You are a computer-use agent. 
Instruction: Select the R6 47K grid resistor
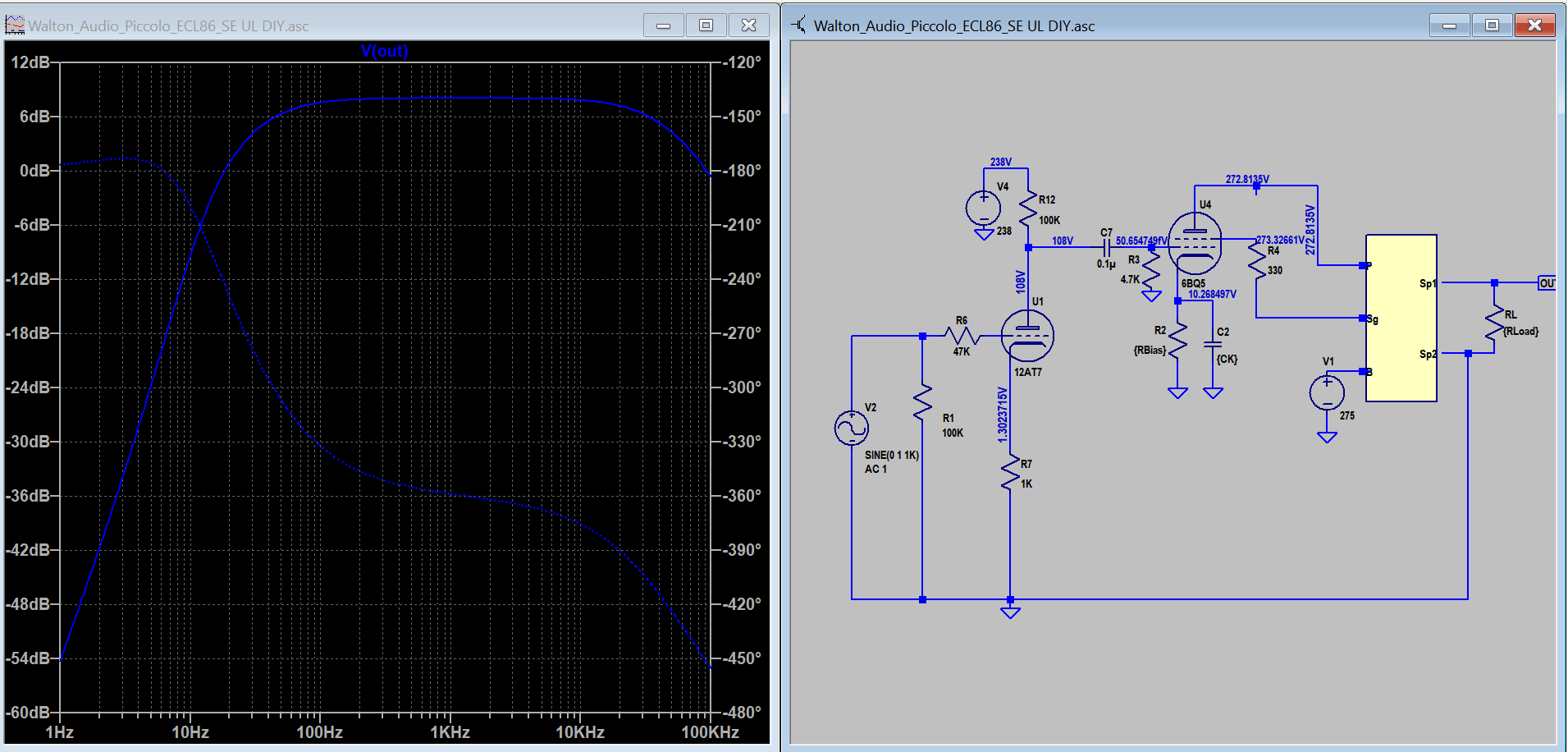pyautogui.click(x=962, y=336)
